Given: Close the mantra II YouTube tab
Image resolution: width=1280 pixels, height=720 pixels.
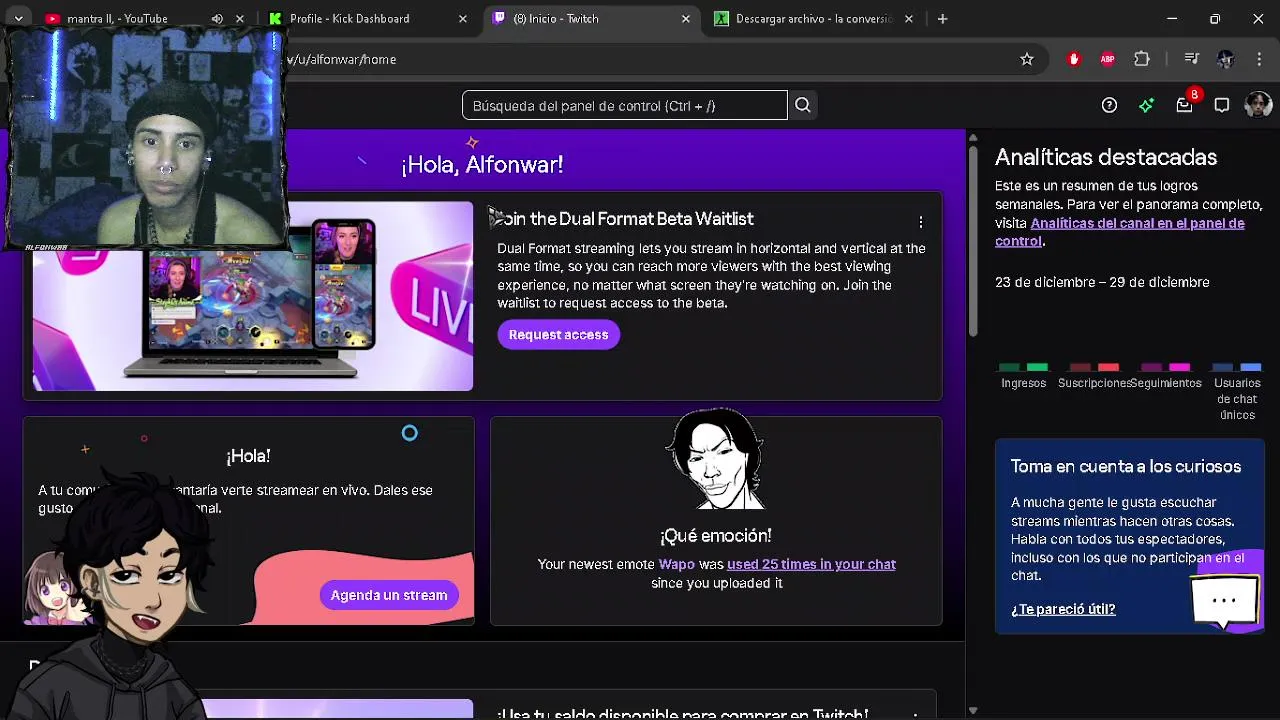Looking at the screenshot, I should [x=240, y=19].
